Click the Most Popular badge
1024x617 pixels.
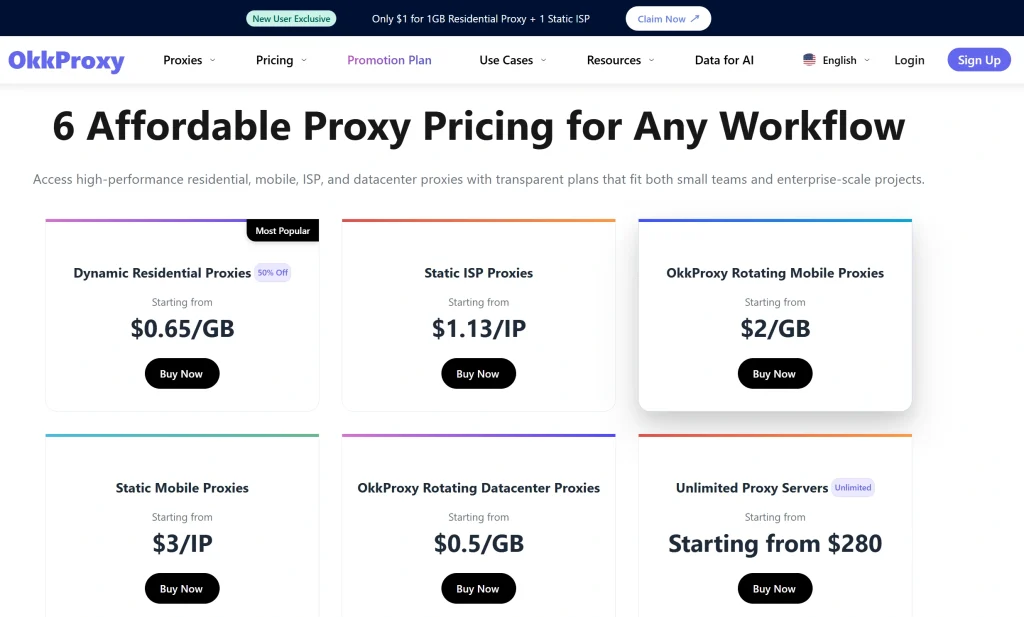282,230
